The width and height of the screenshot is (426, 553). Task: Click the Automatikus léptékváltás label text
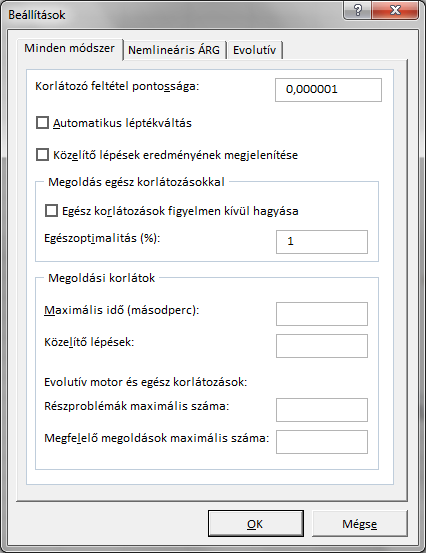tap(122, 123)
